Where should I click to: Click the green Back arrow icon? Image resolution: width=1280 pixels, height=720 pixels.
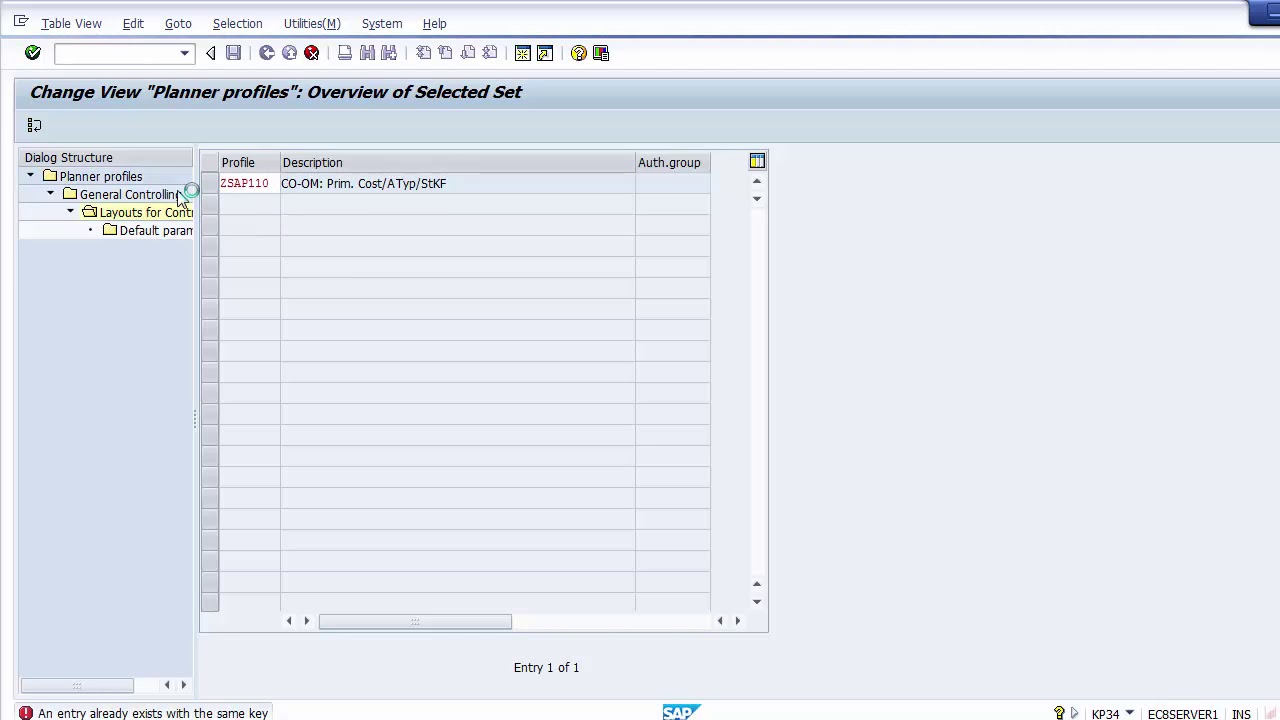click(x=267, y=53)
